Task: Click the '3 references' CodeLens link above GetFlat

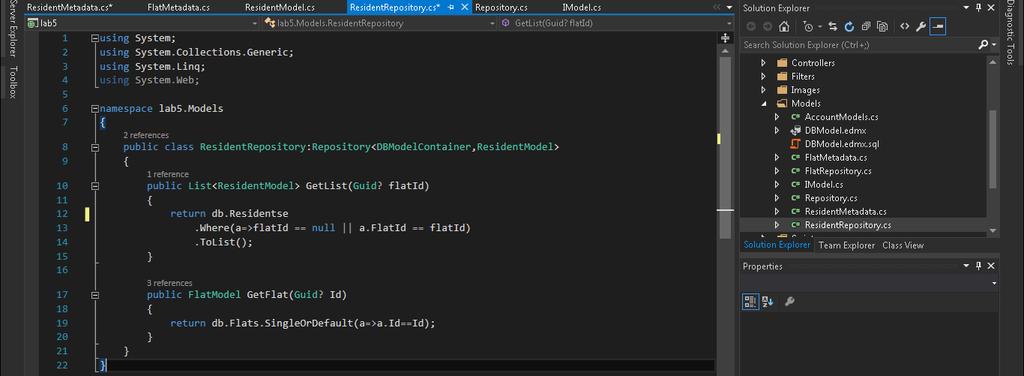Action: 169,283
